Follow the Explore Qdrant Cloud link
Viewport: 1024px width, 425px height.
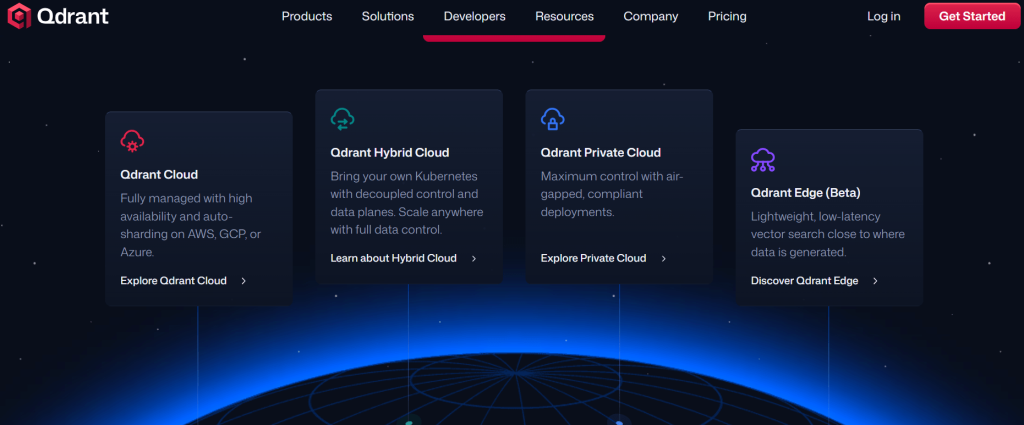(174, 281)
